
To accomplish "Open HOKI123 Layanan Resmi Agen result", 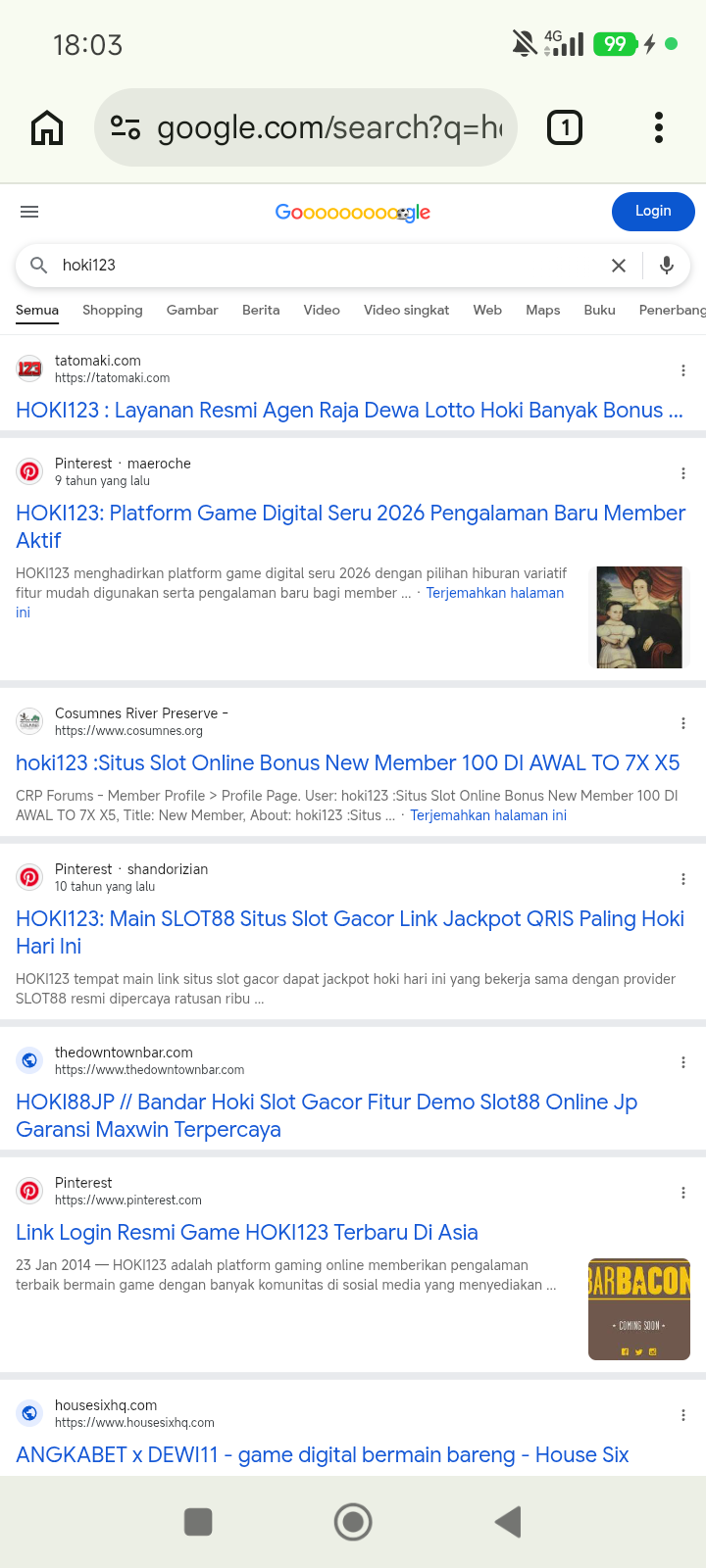I will 349,411.
